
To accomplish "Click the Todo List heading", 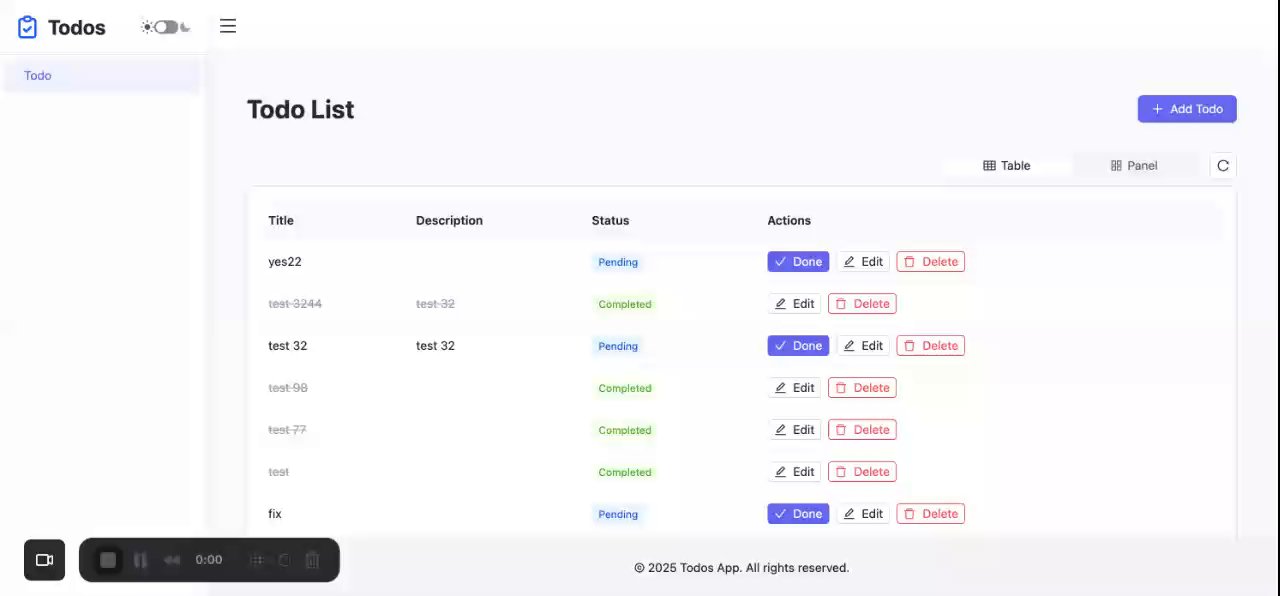I will pyautogui.click(x=300, y=109).
